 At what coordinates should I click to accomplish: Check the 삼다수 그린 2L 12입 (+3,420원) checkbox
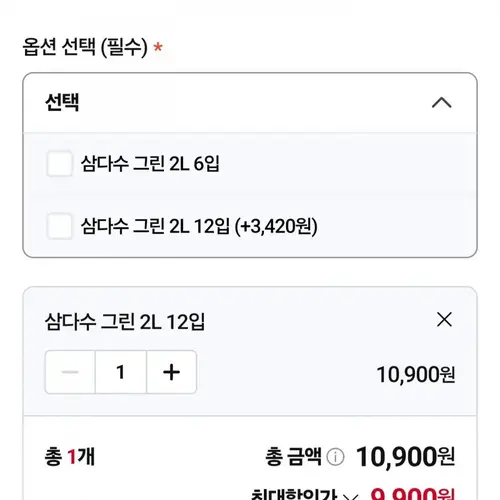pos(59,226)
